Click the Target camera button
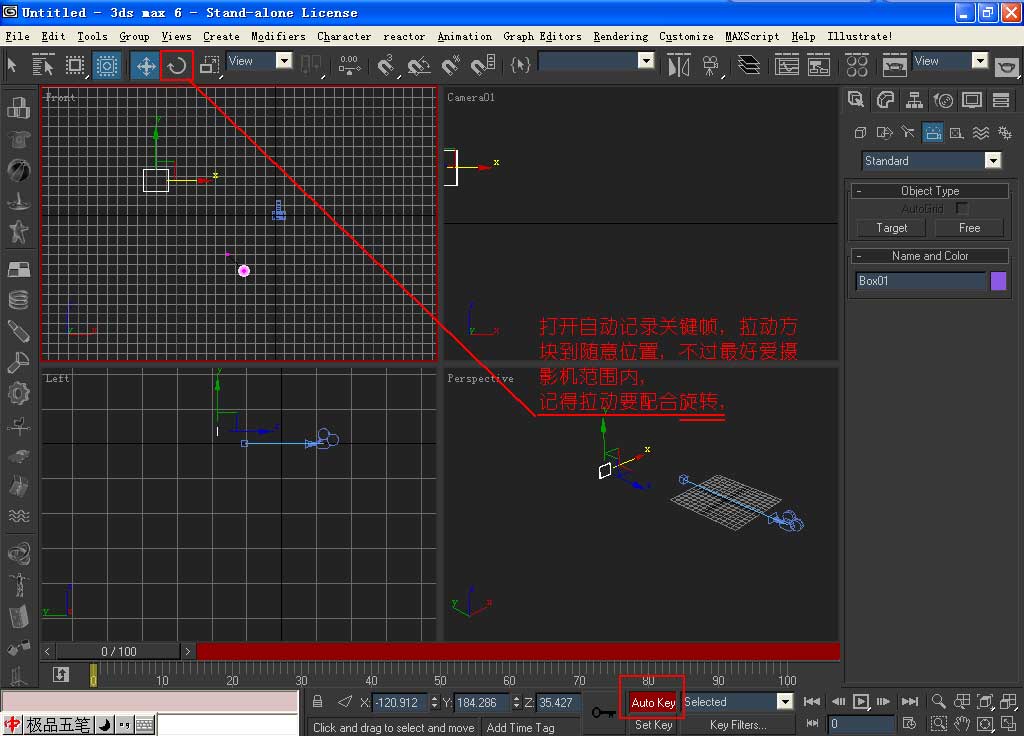1024x736 pixels. (891, 228)
